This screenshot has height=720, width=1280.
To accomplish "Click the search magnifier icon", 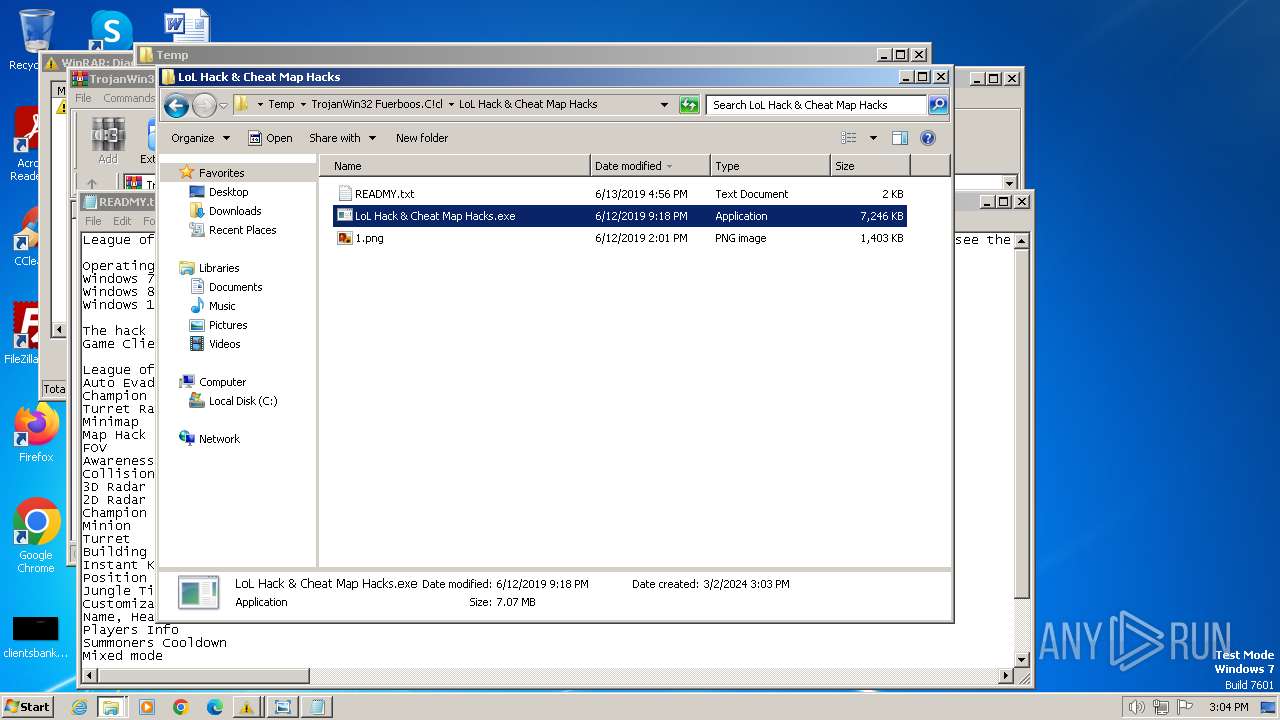I will coord(937,105).
